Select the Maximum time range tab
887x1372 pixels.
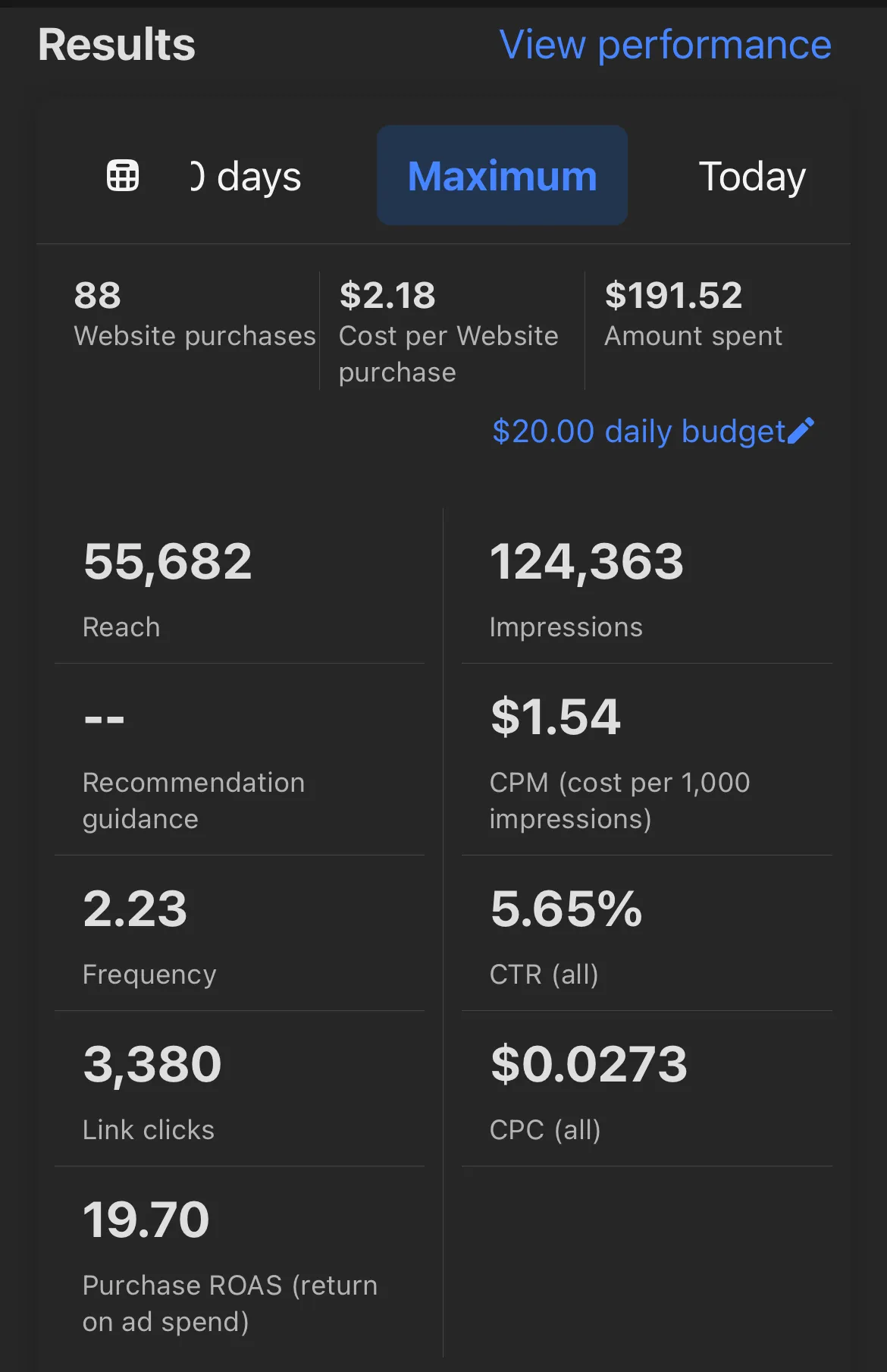(x=502, y=176)
